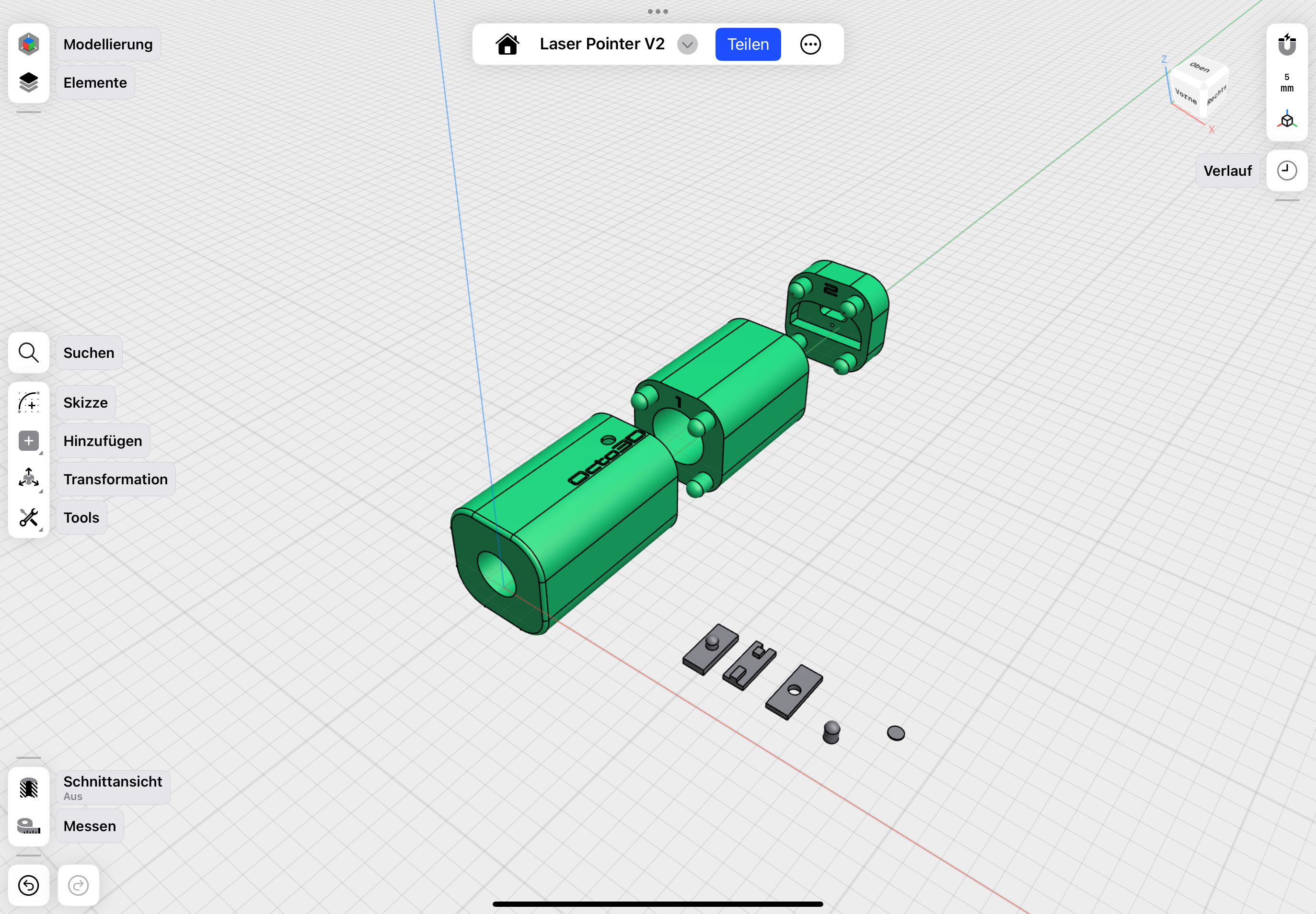Image resolution: width=1316 pixels, height=914 pixels.
Task: Click the undo arrow button
Action: click(x=29, y=885)
